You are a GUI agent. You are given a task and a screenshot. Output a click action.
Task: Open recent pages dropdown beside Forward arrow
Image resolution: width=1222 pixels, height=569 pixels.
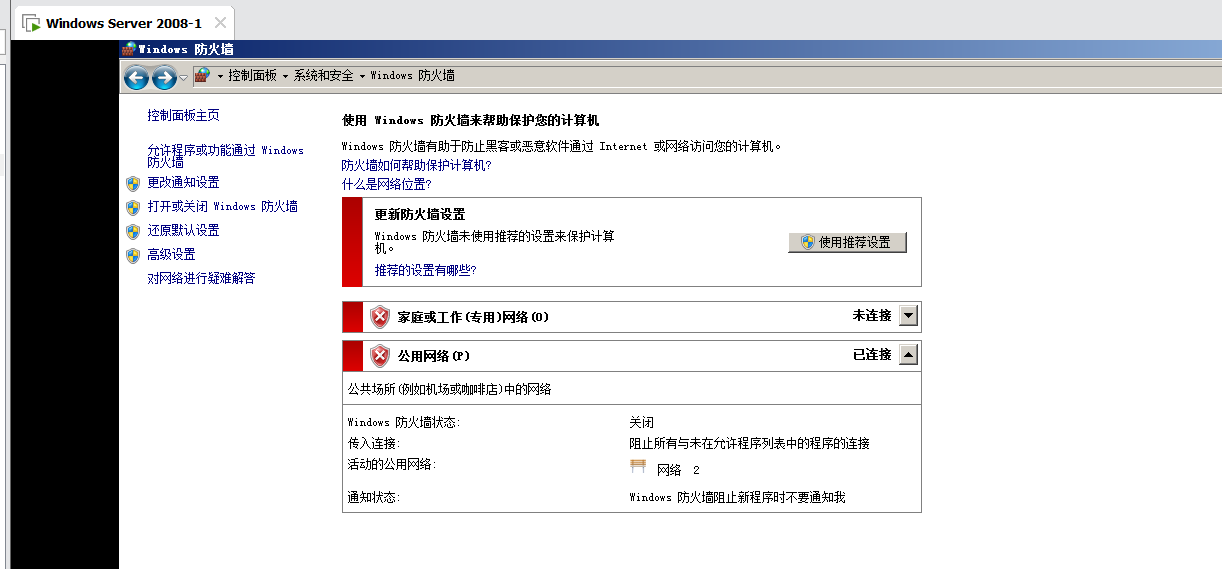(184, 78)
